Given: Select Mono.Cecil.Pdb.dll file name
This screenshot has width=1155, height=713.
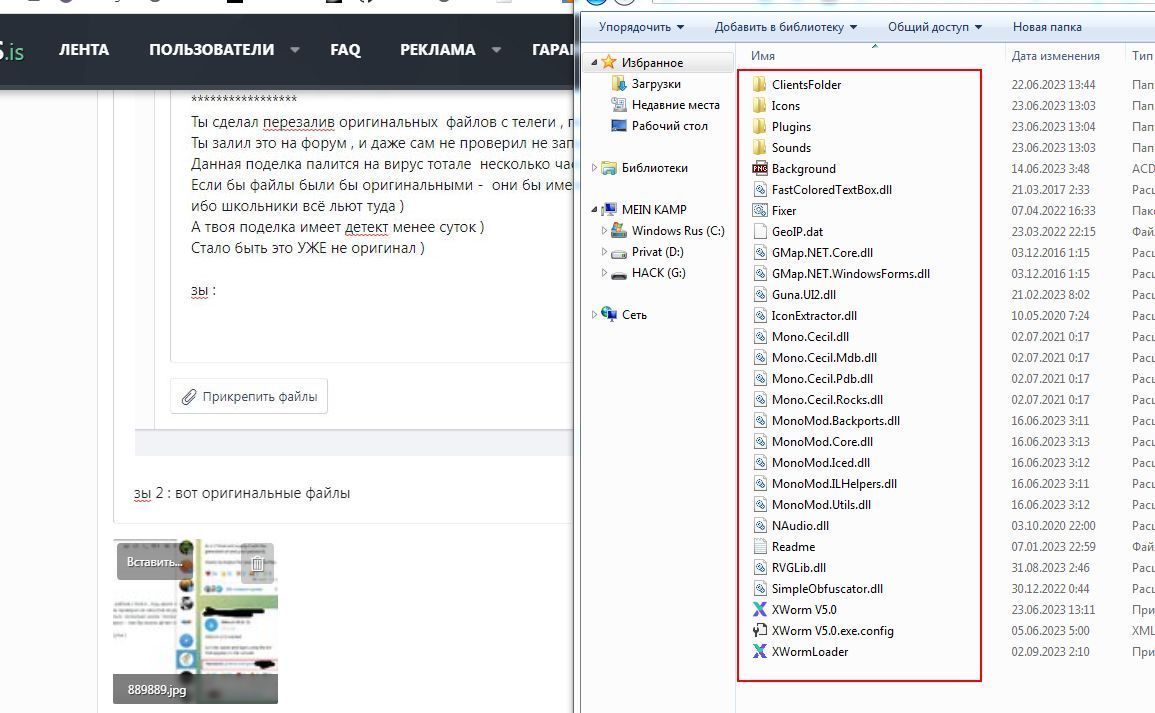Looking at the screenshot, I should point(822,379).
